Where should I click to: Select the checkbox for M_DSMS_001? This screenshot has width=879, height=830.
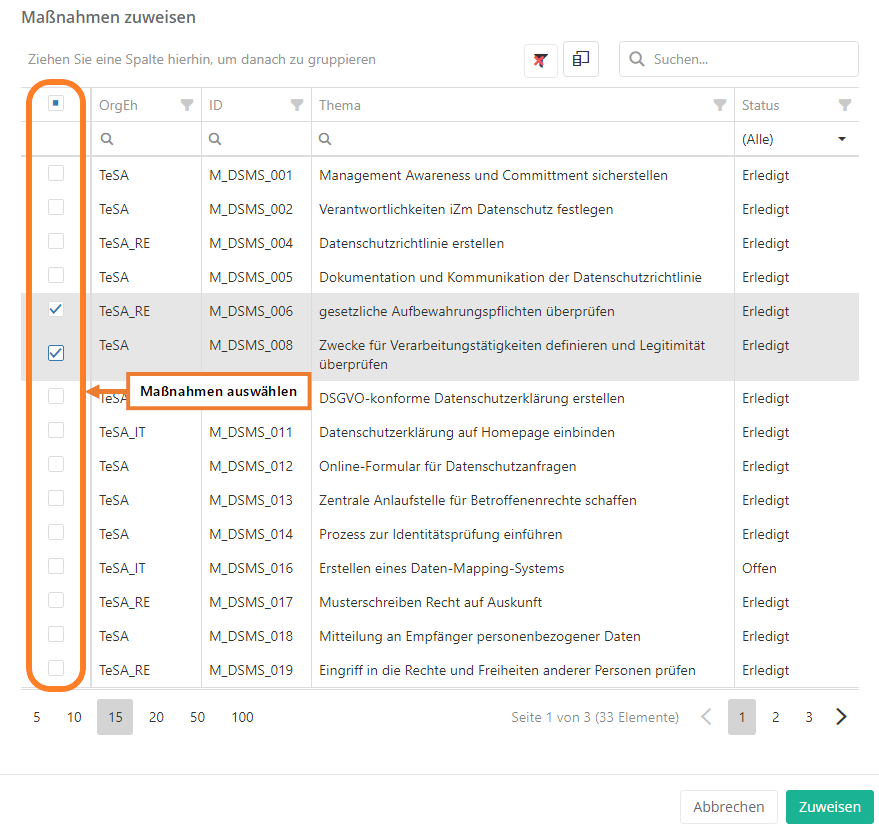(x=56, y=174)
